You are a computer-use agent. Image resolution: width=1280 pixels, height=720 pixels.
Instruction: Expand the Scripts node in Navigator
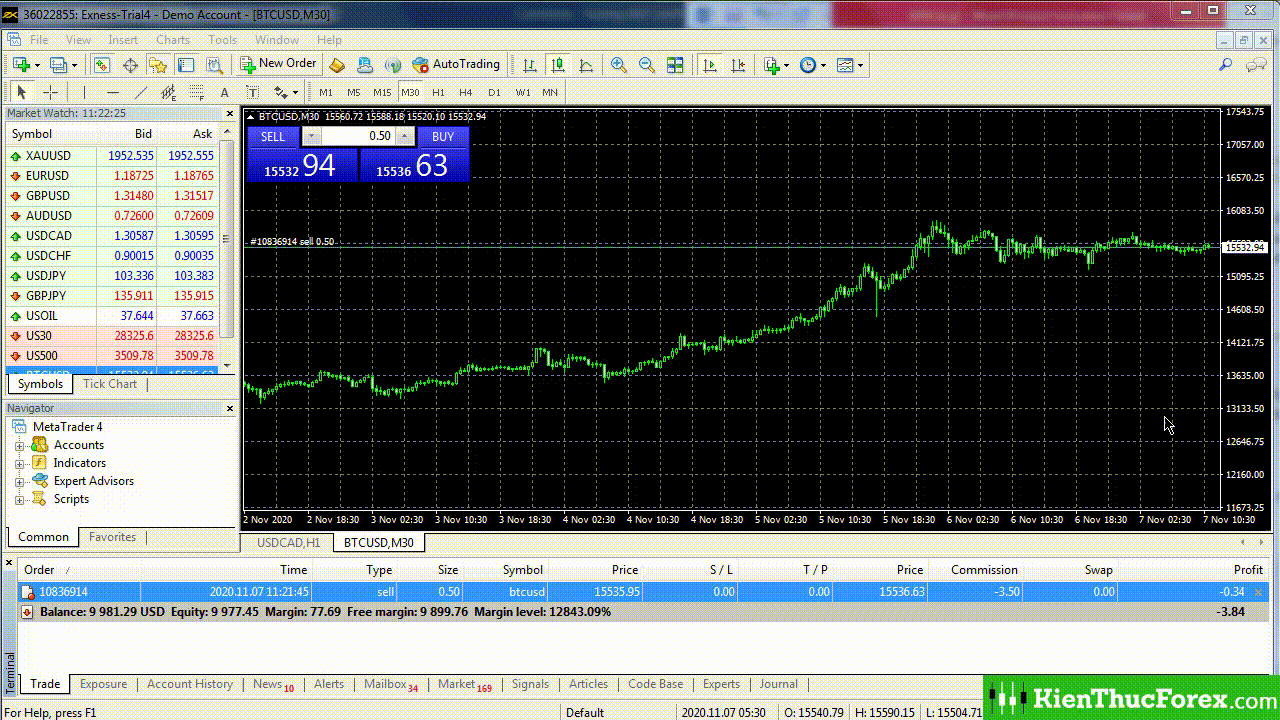(19, 499)
